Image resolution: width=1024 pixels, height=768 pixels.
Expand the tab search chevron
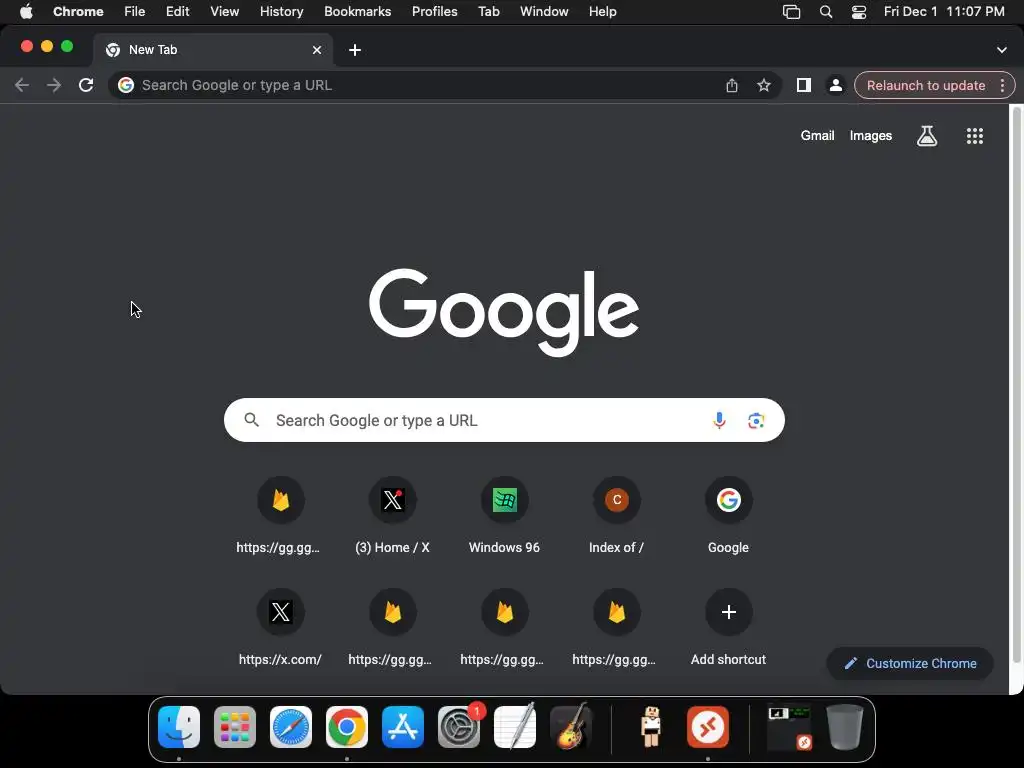tap(1001, 50)
